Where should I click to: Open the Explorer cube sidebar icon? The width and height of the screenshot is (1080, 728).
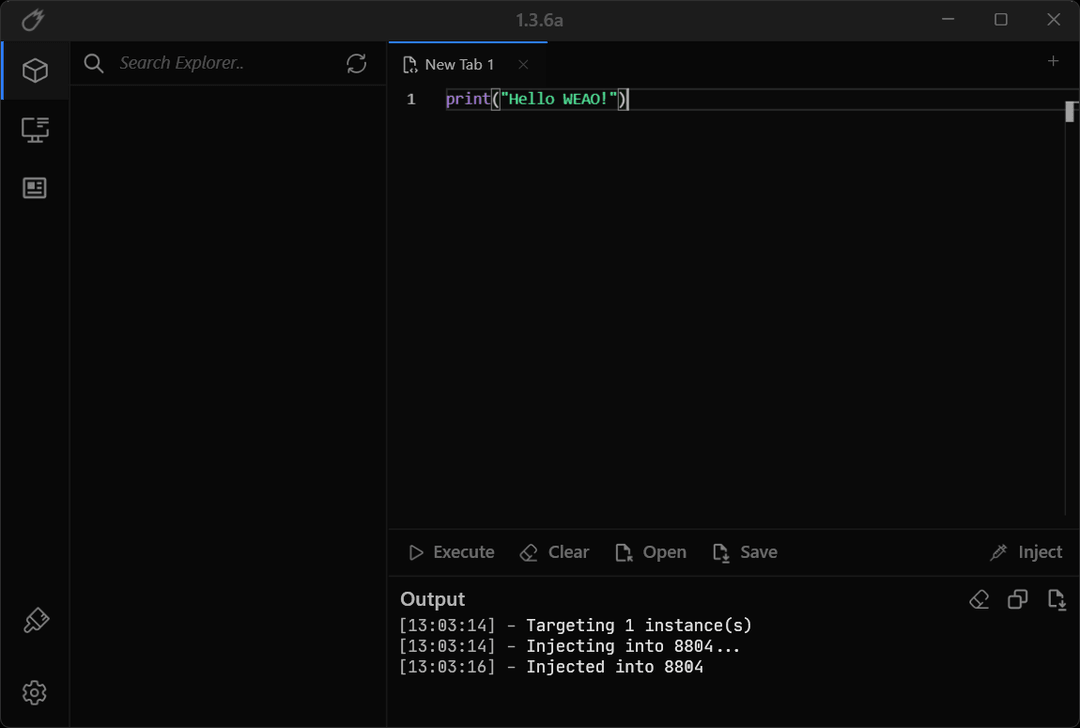click(35, 70)
